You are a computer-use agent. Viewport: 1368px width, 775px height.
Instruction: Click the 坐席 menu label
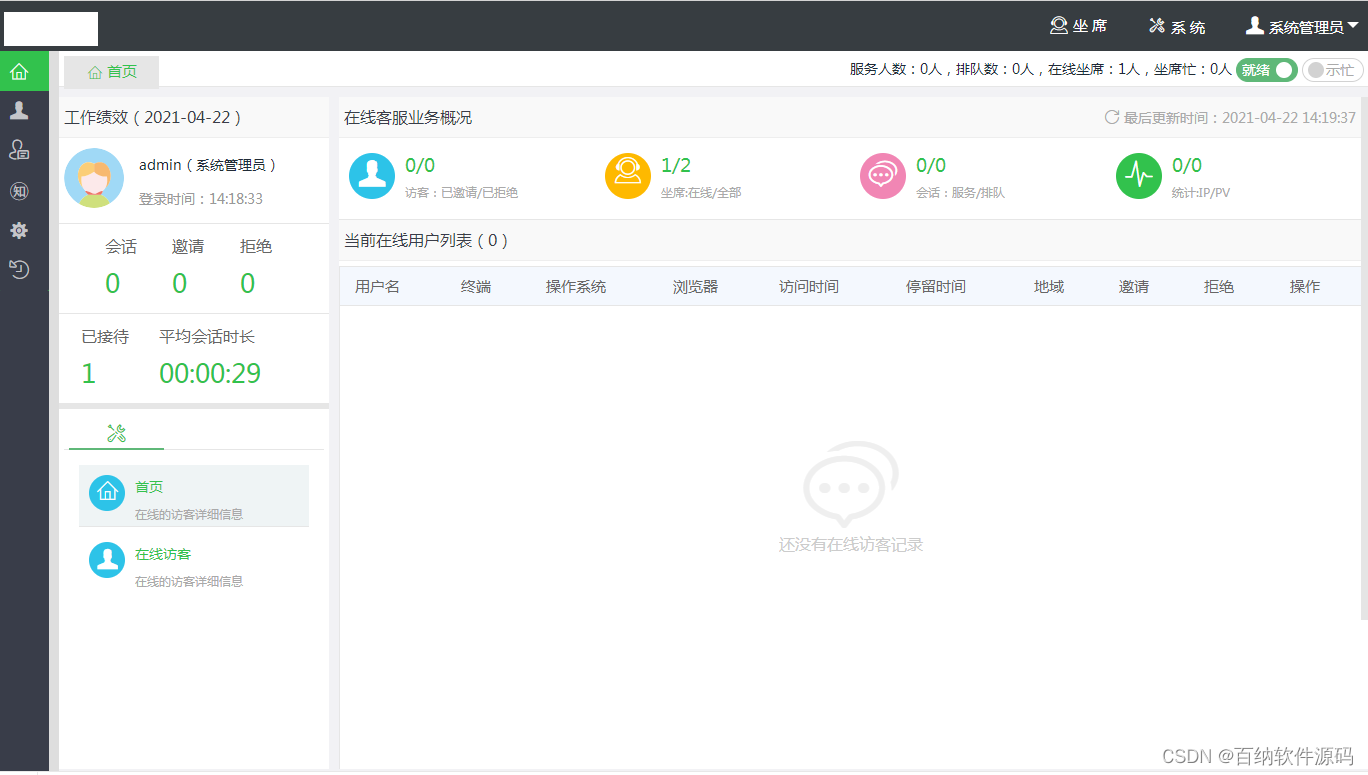[1090, 27]
